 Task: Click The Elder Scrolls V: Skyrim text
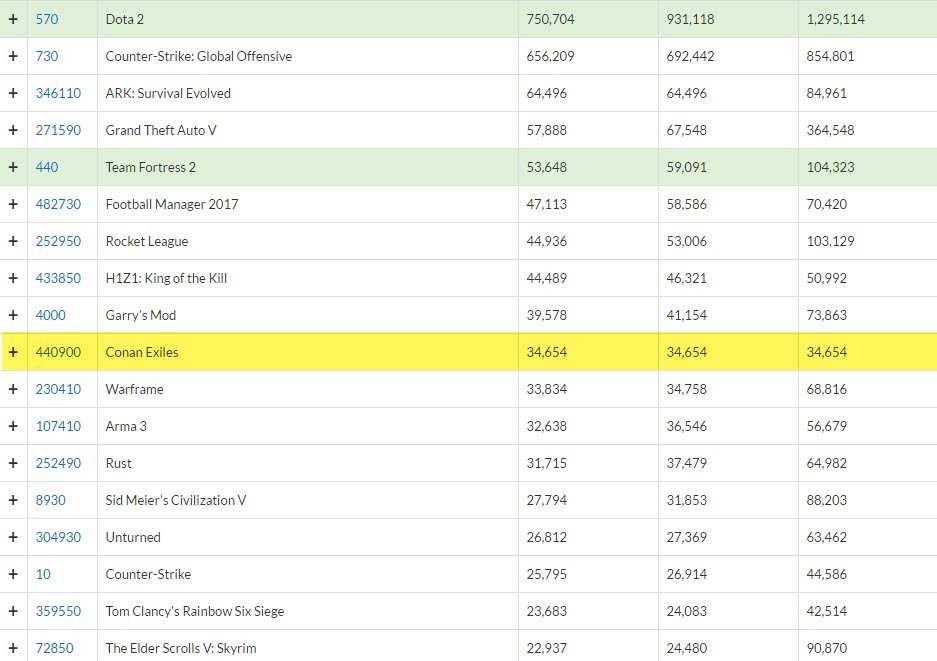(180, 648)
